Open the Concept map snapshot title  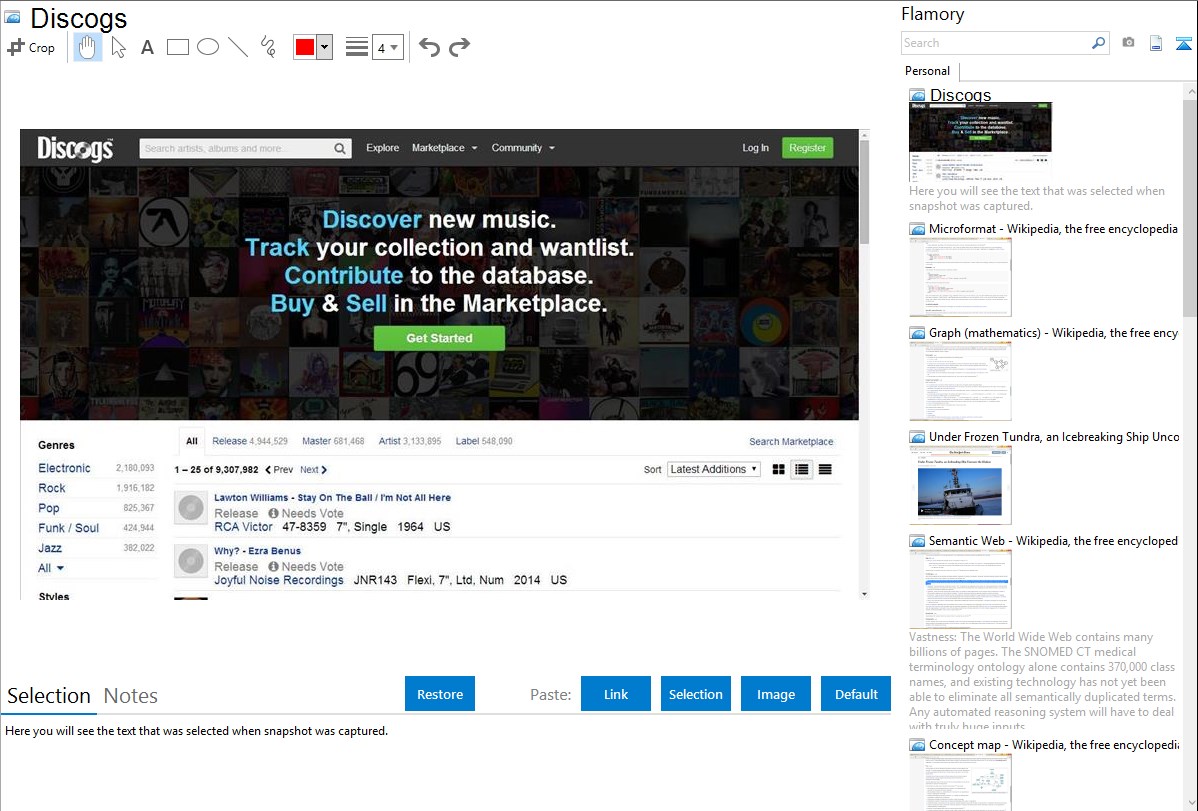point(1054,744)
